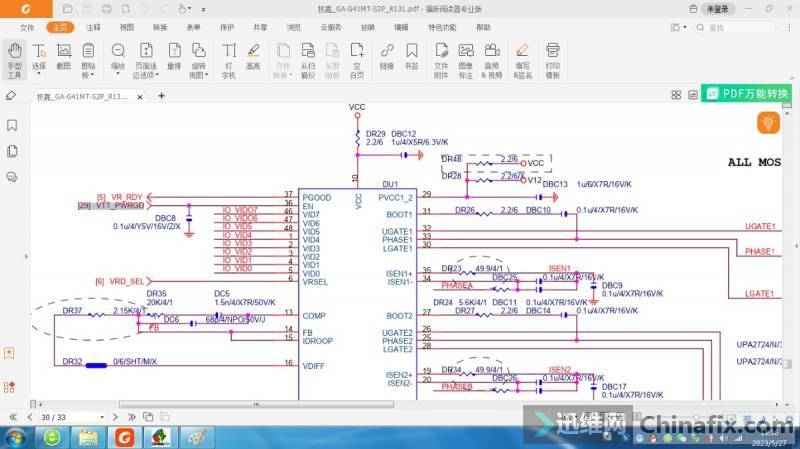Viewport: 800px width, 449px height.
Task: Open the pages thumbnail panel
Action: (12, 151)
